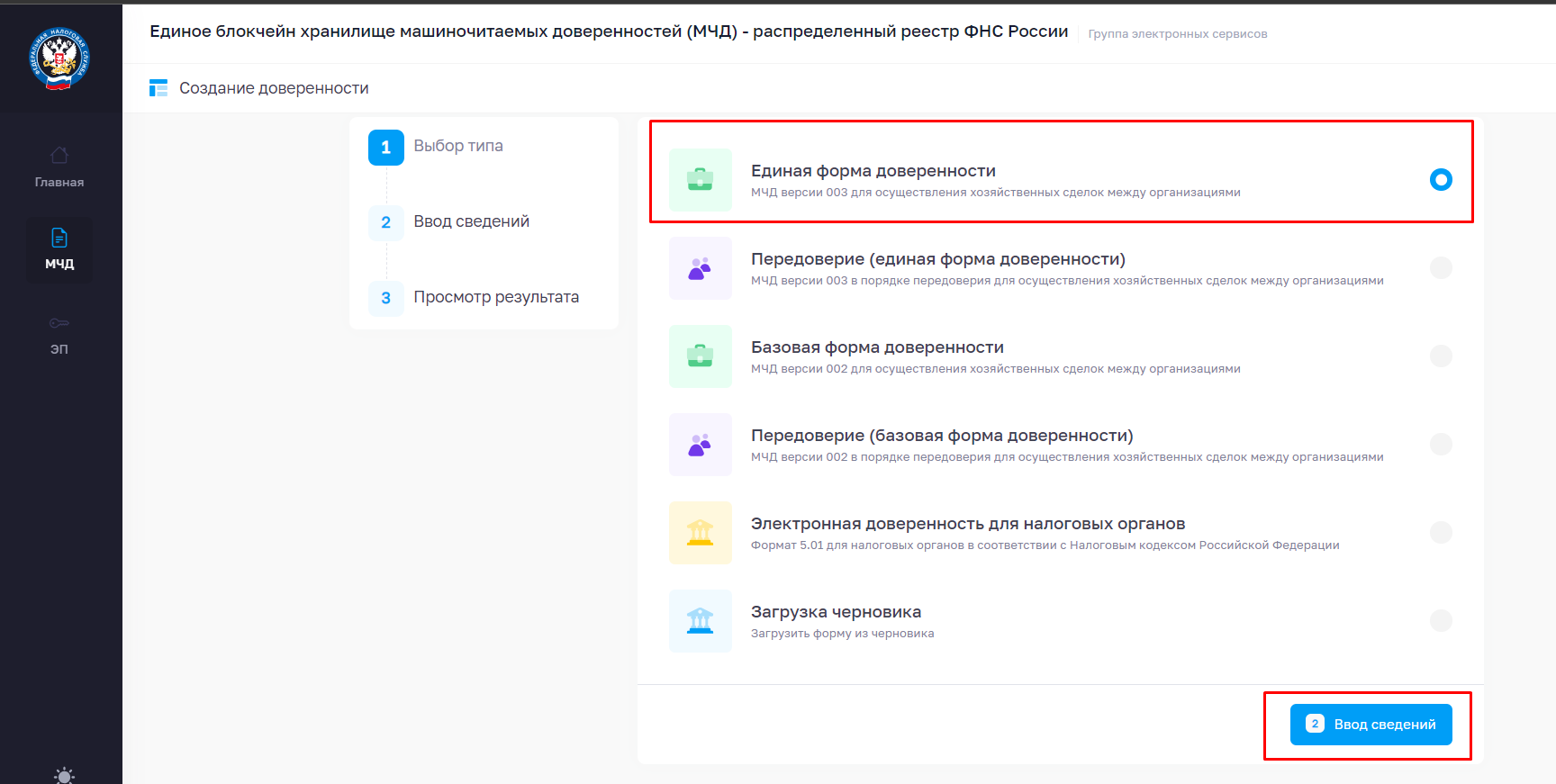The image size is (1556, 784).
Task: Click the step number 2 badge in stepper
Action: (386, 222)
